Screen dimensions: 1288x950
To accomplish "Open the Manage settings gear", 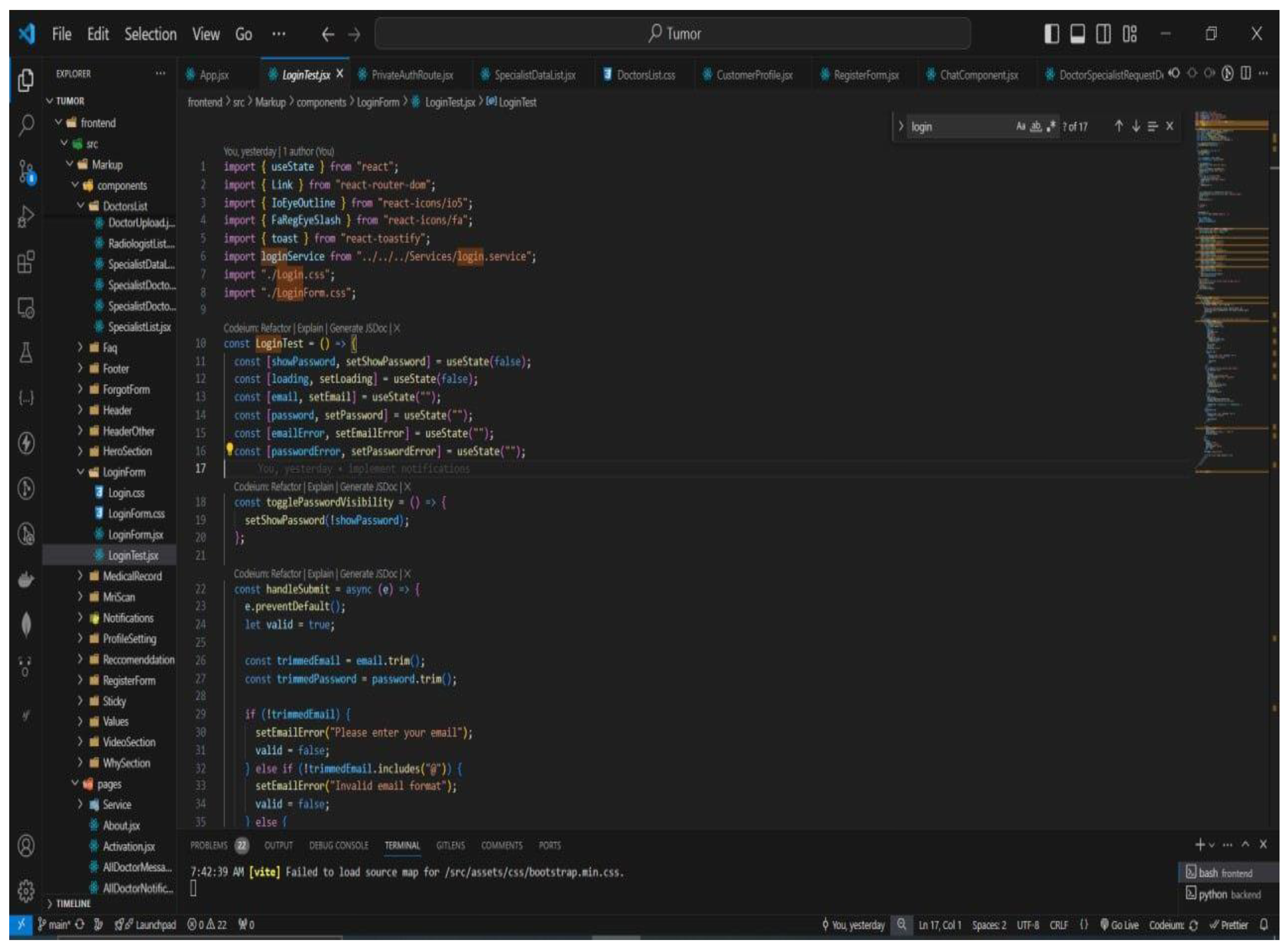I will coord(26,891).
